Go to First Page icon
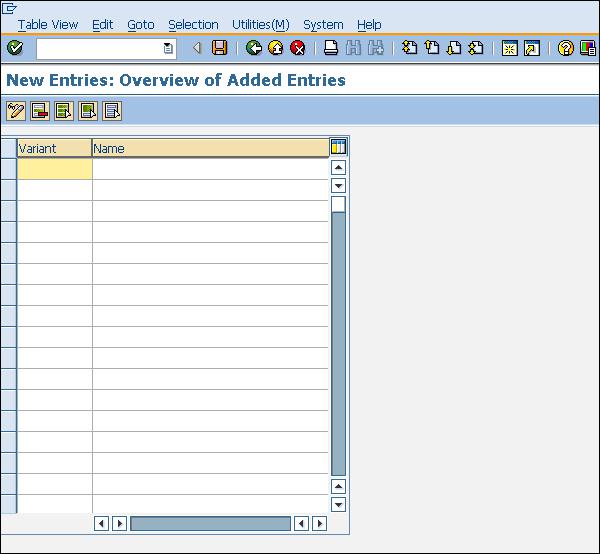The width and height of the screenshot is (600, 554). [409, 48]
